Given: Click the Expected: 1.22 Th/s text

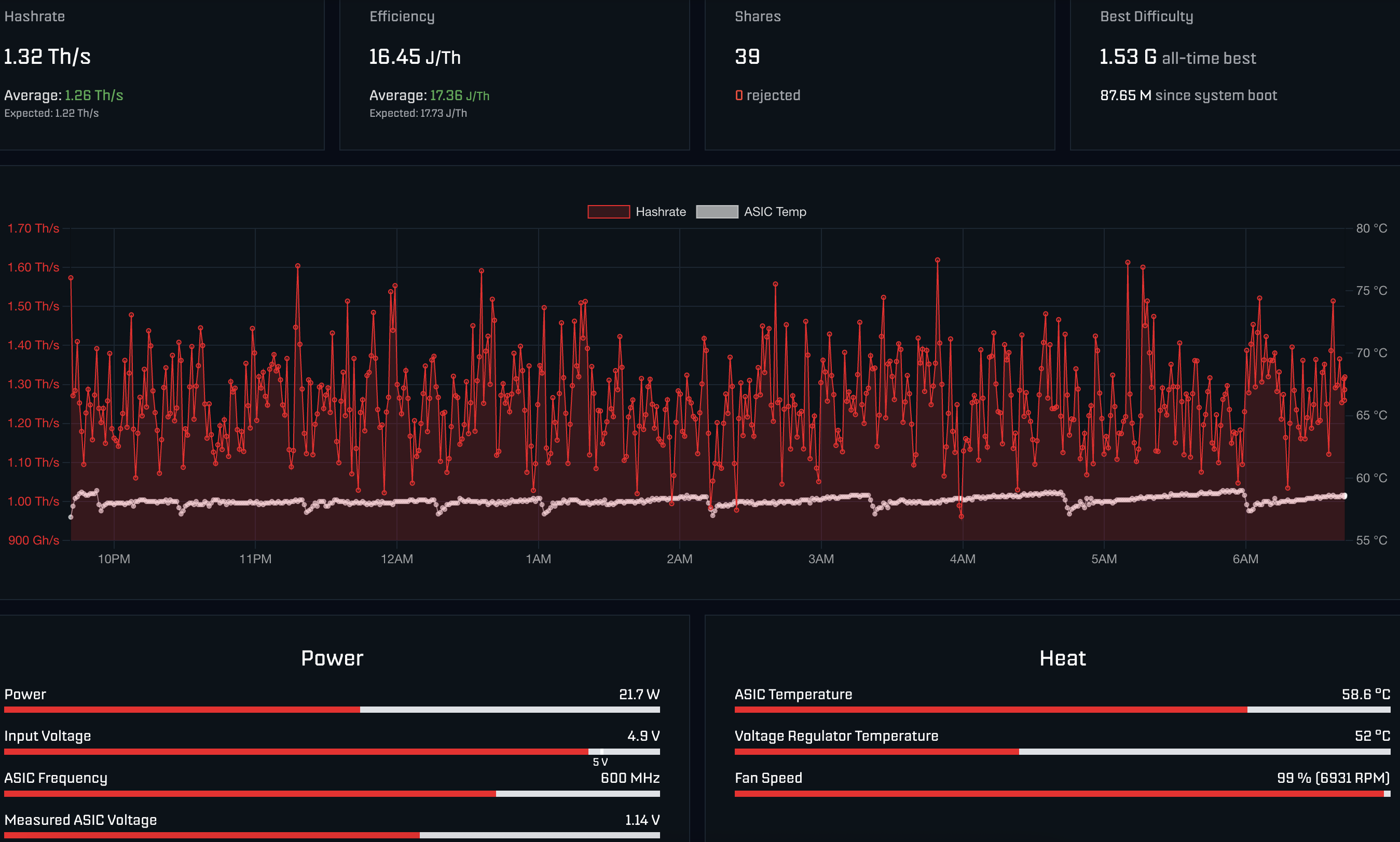Looking at the screenshot, I should point(51,113).
